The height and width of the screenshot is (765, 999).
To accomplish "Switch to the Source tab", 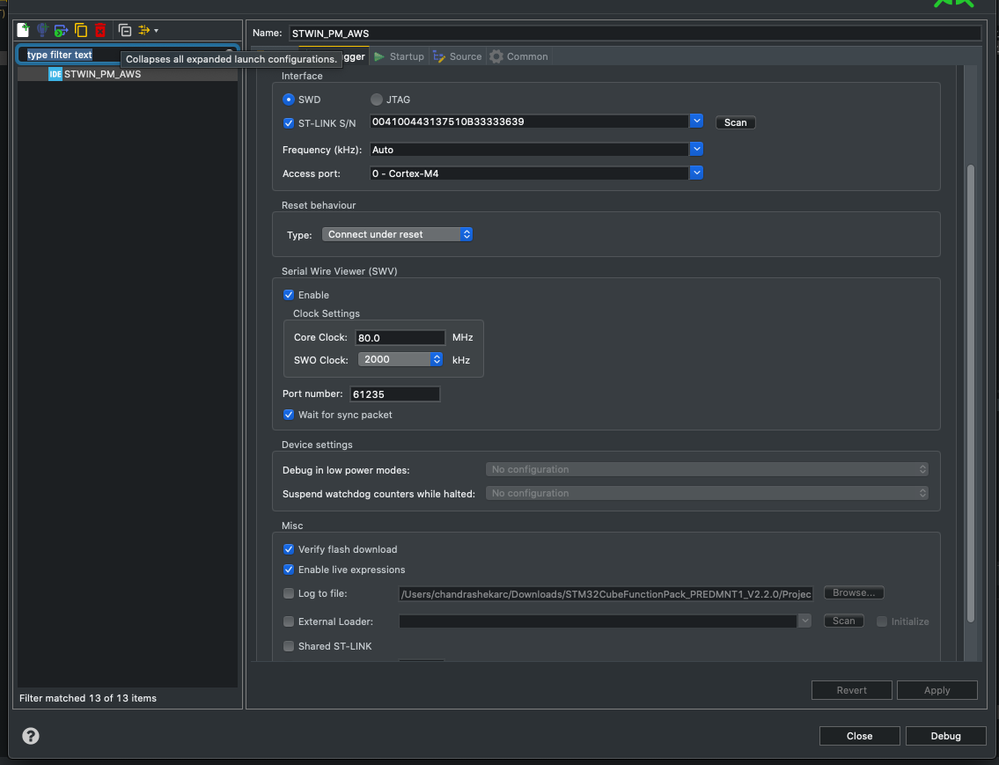I will coord(457,57).
